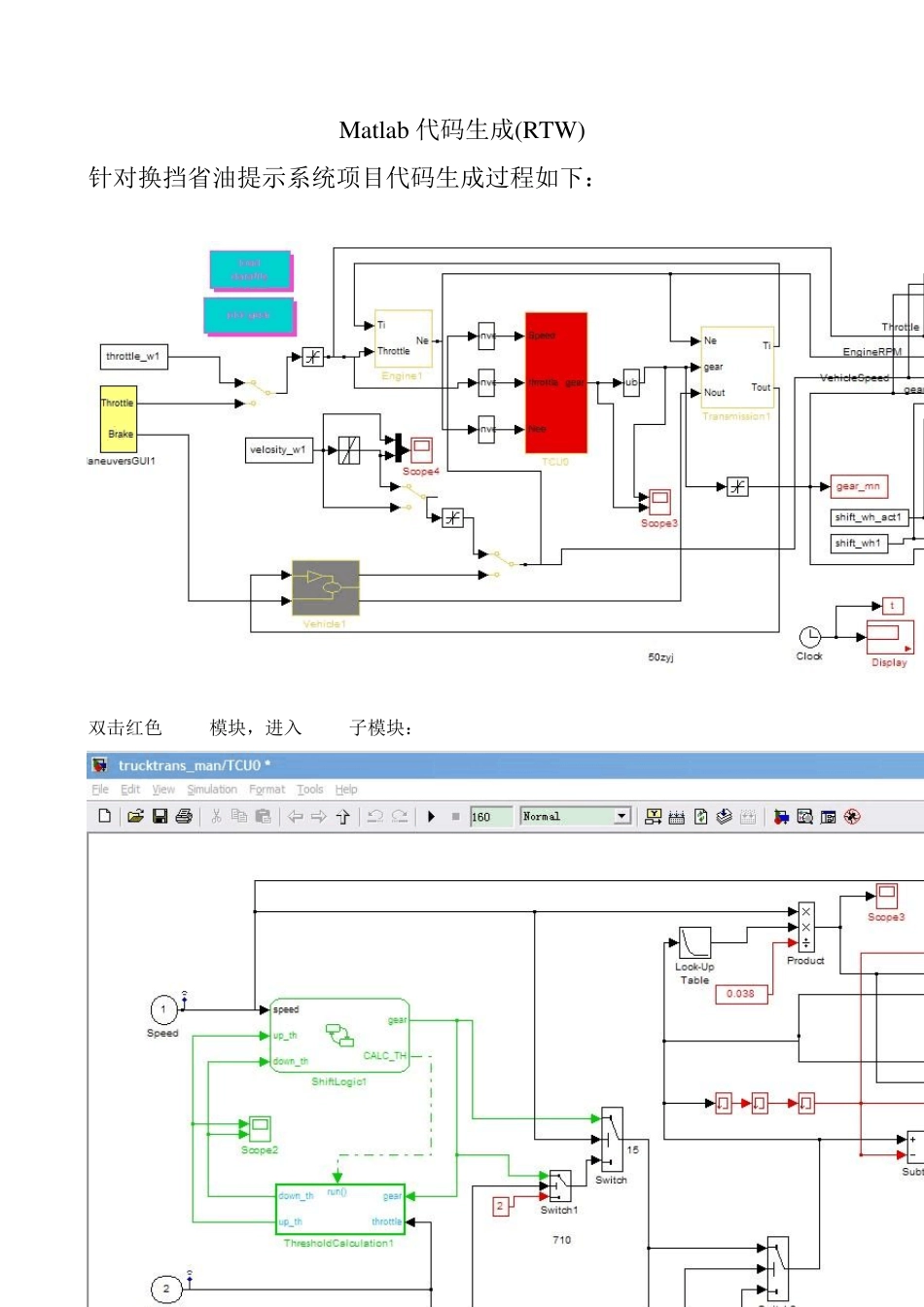Click the Undo icon in toolbar
Viewport: 924px width, 1307px height.
(374, 816)
